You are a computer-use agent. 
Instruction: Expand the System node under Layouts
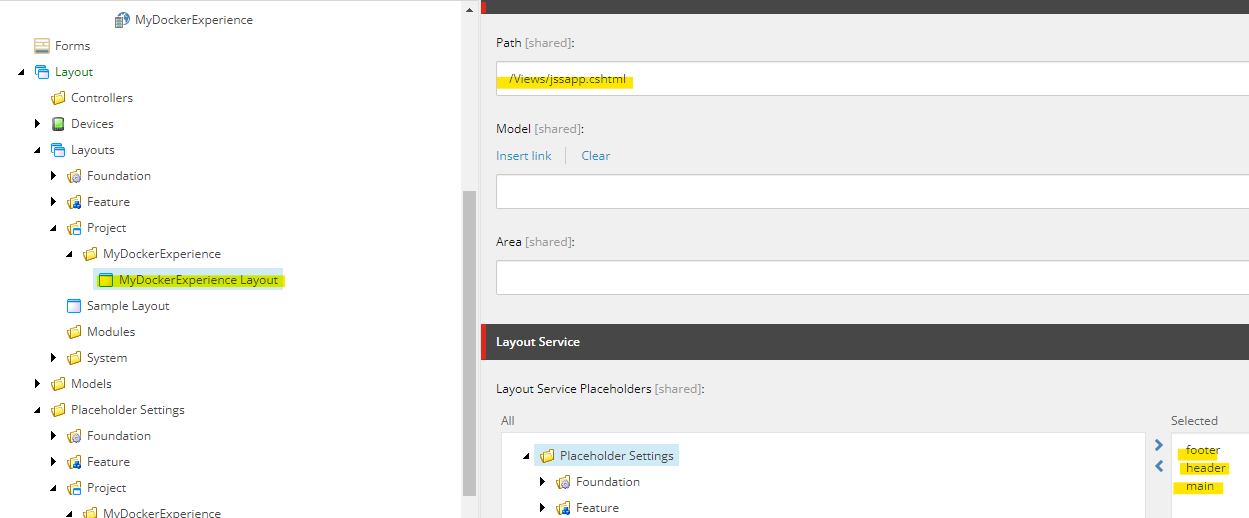point(54,358)
